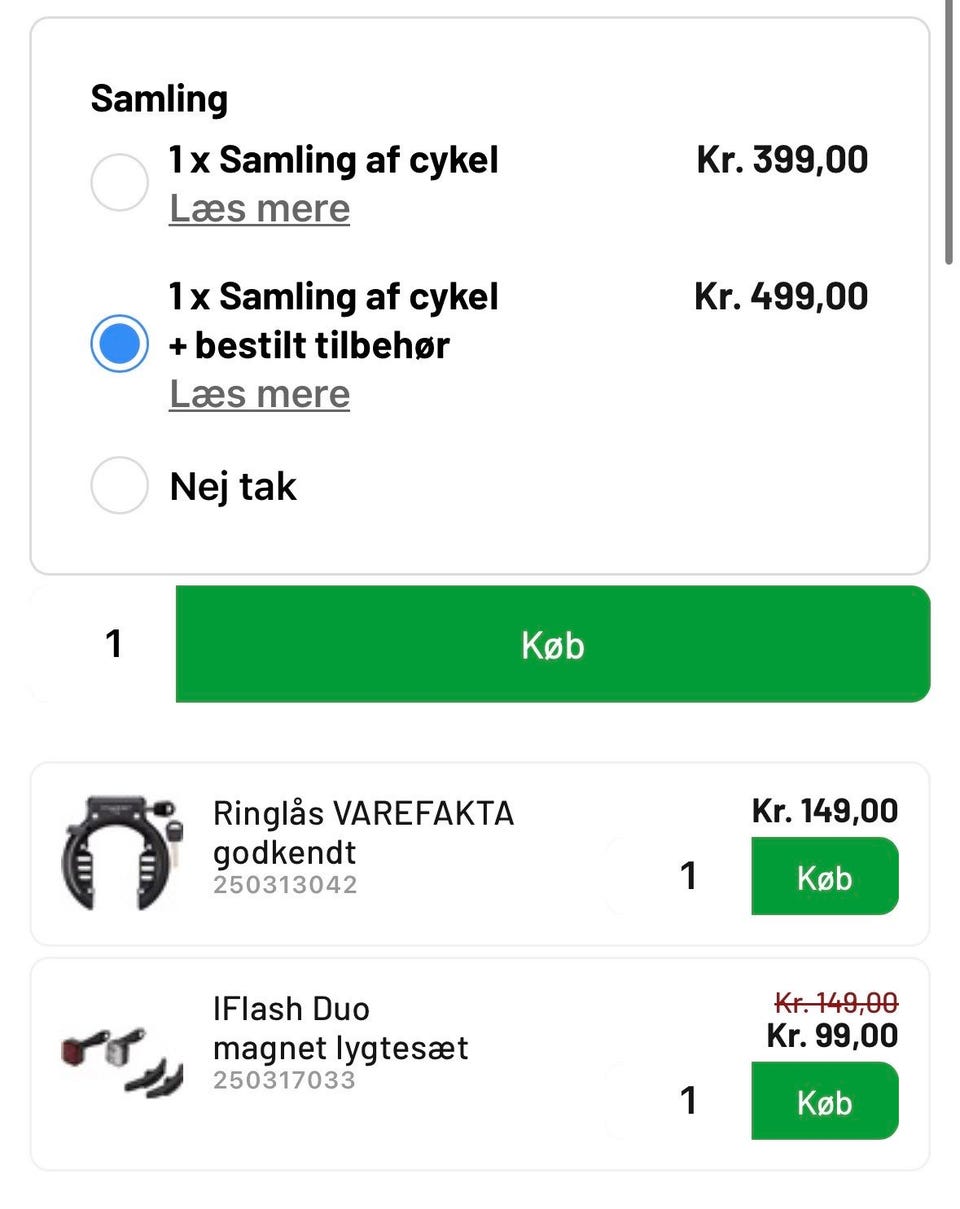Image resolution: width=960 pixels, height=1209 pixels.
Task: Buy the Ringlås VAREFAKTA with its Køb button
Action: [824, 877]
